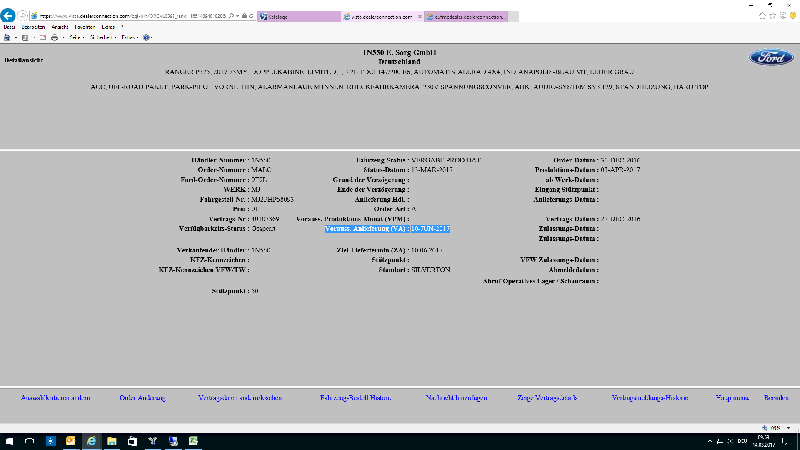The width and height of the screenshot is (800, 450).
Task: Click the Hauptmenü link
Action: (x=732, y=398)
